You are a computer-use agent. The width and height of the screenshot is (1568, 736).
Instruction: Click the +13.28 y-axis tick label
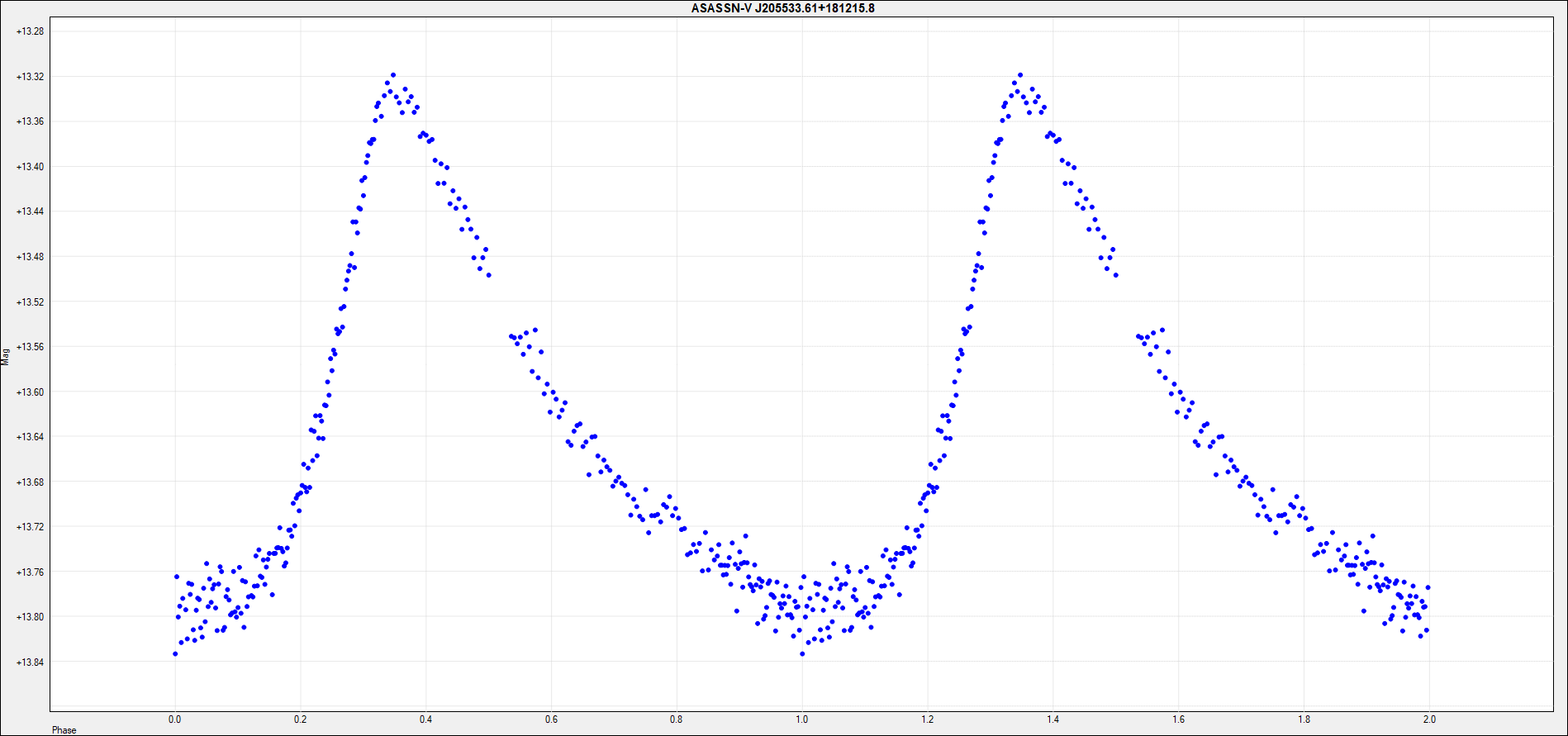click(31, 31)
